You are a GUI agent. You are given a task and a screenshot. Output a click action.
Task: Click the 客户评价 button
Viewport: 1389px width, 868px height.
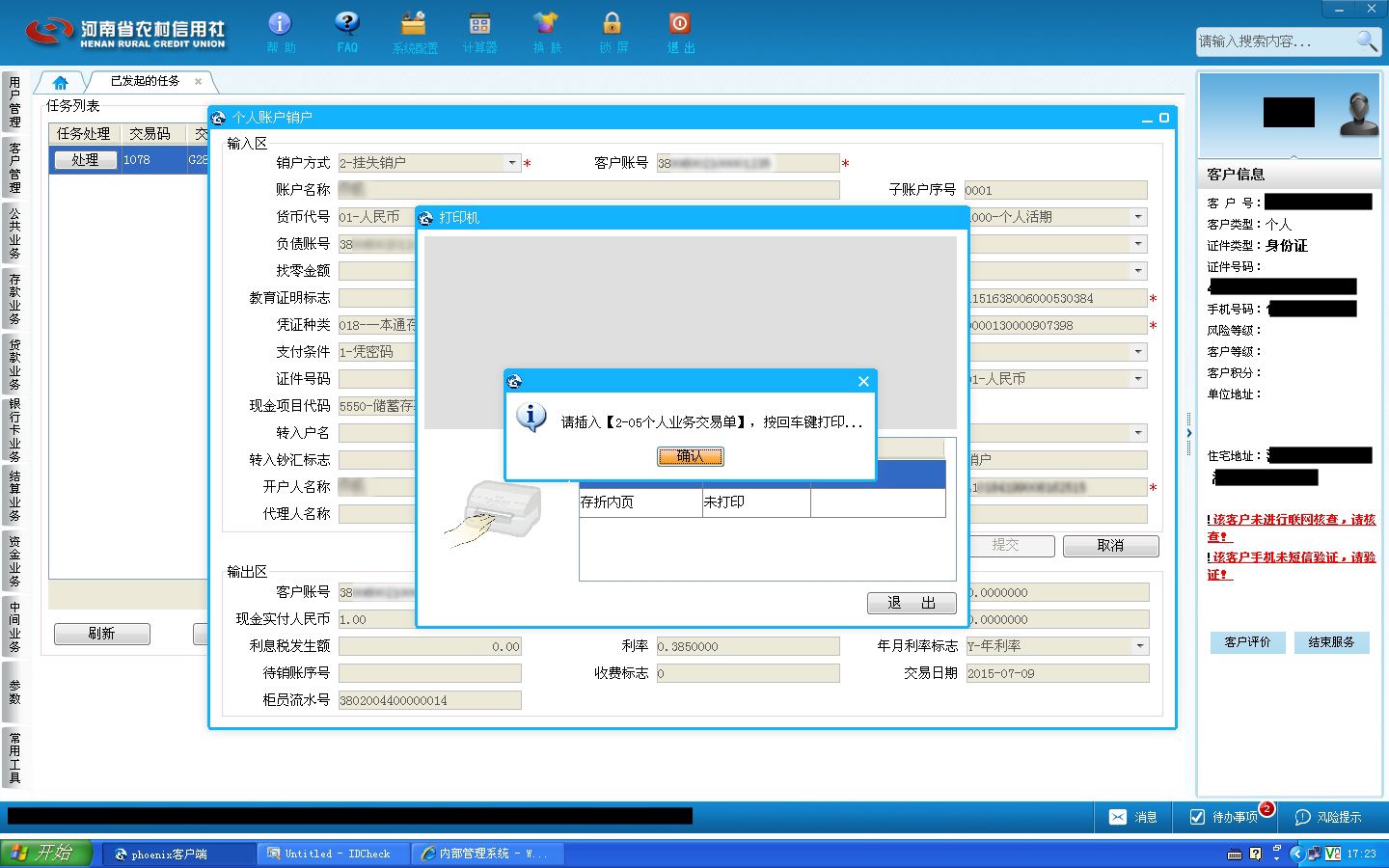(1247, 642)
